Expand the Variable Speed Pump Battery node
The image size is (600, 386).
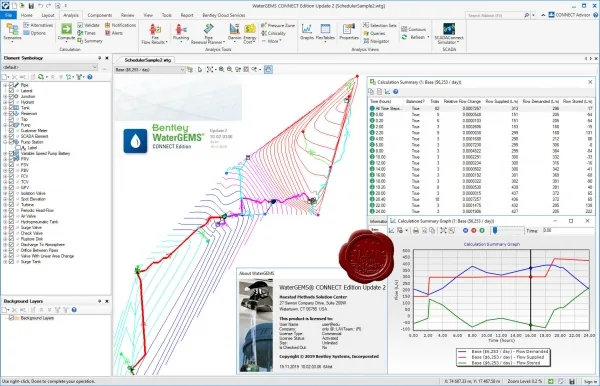click(5, 153)
